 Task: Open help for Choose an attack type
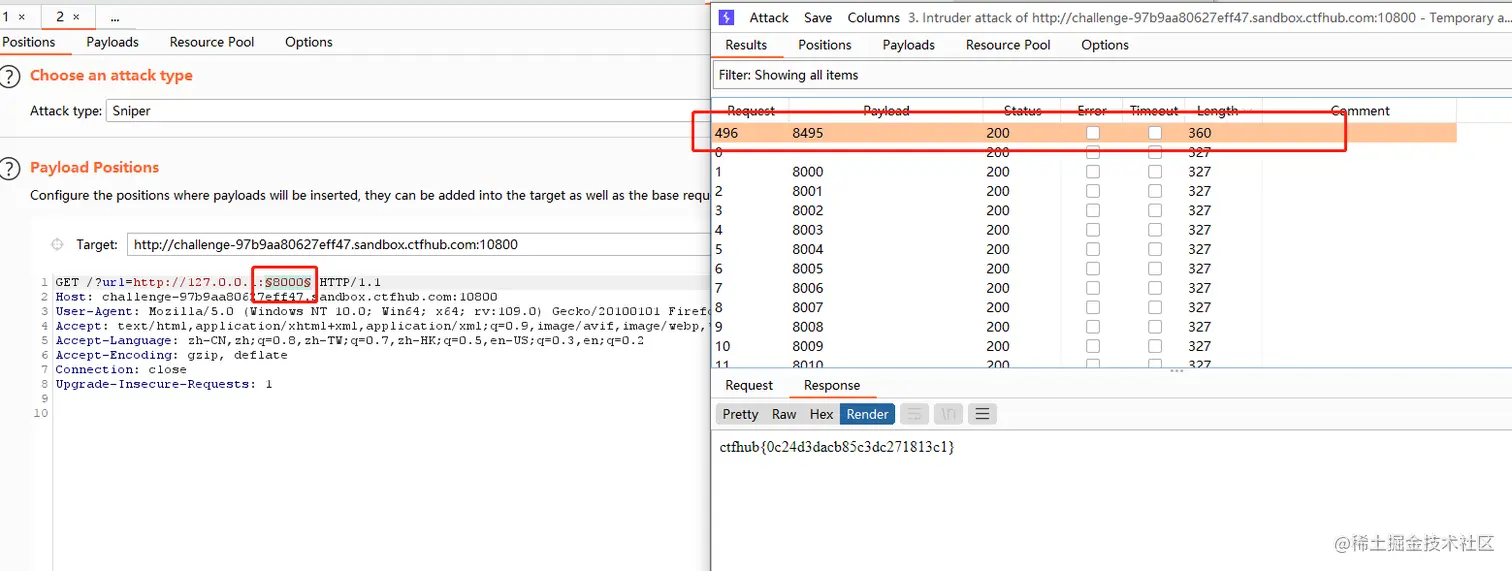tap(9, 77)
